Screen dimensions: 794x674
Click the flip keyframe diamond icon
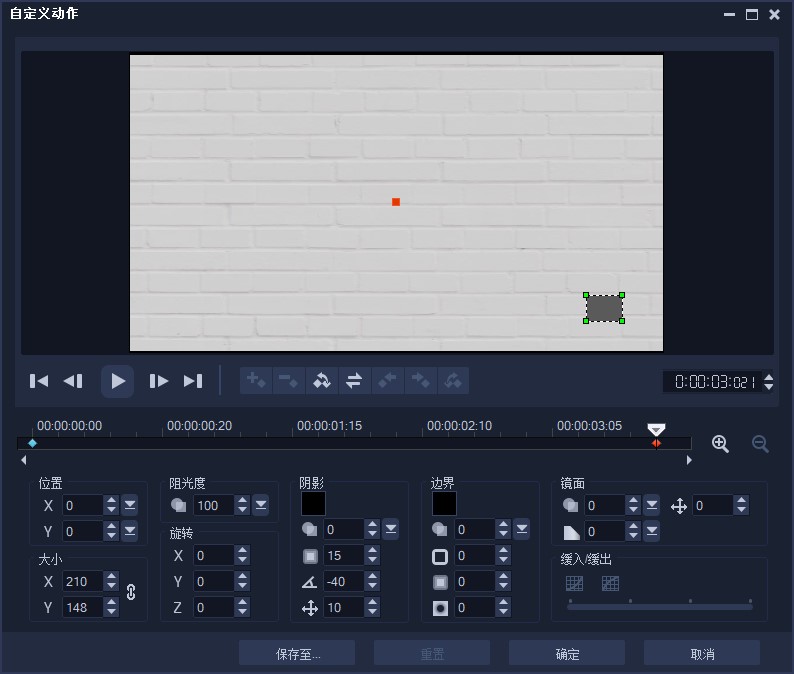[321, 381]
